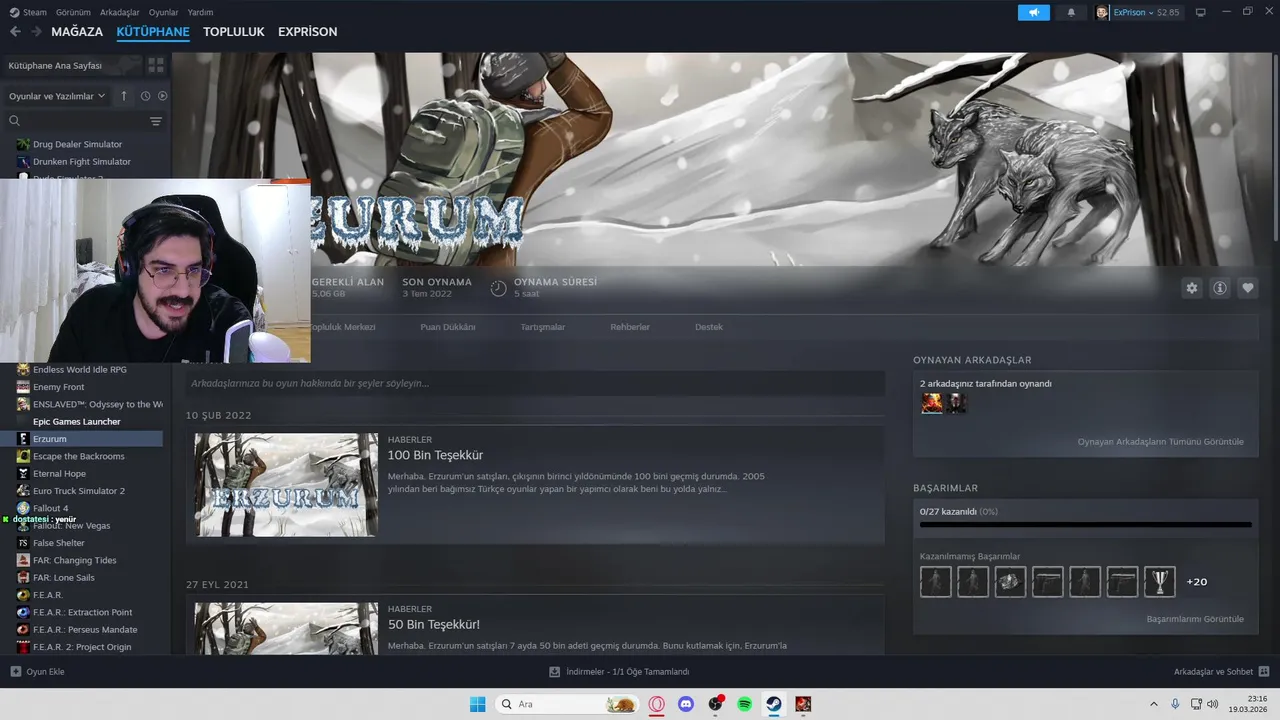1280x720 pixels.
Task: Open the notifications bell
Action: pos(1071,12)
